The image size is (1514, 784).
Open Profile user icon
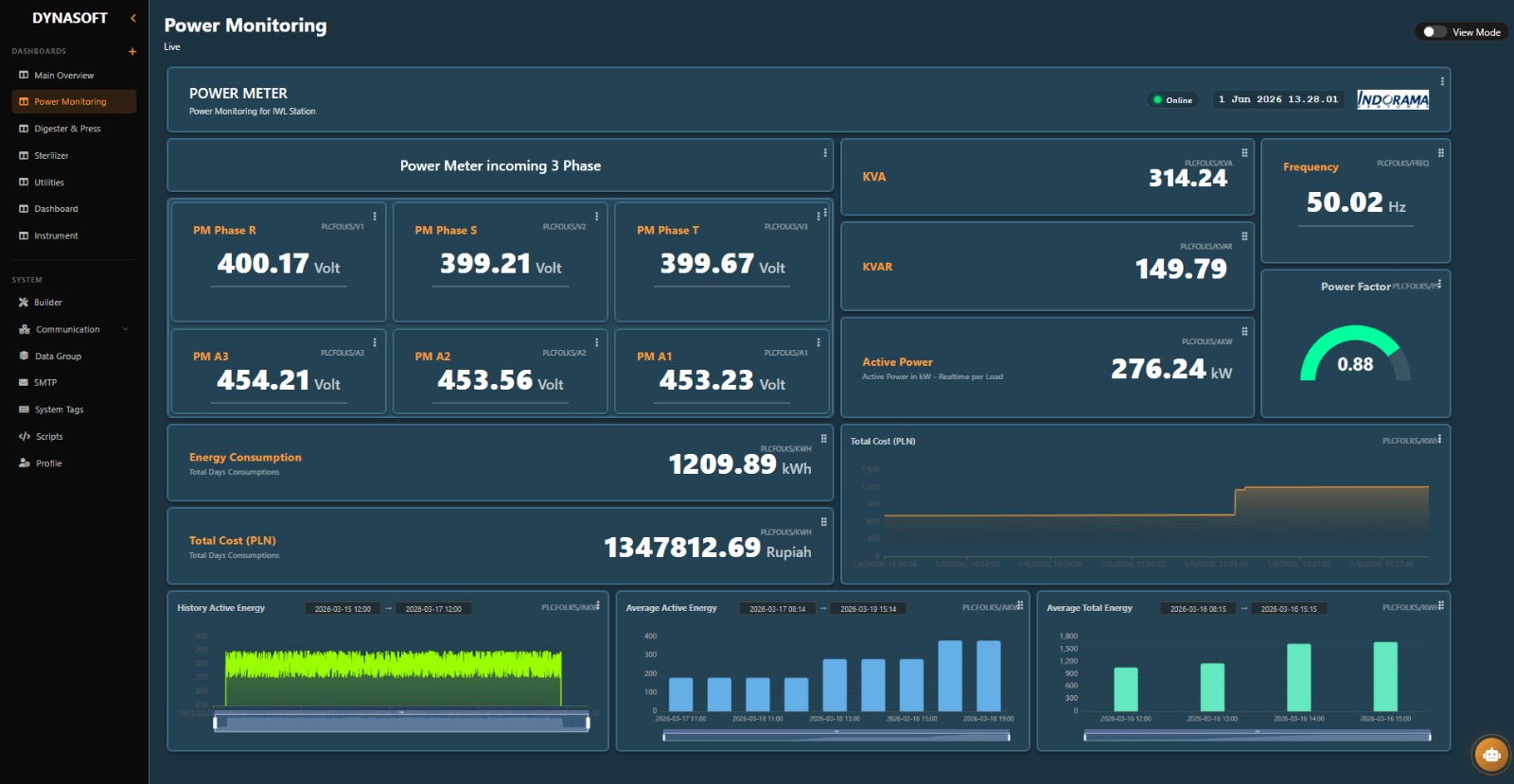[24, 463]
